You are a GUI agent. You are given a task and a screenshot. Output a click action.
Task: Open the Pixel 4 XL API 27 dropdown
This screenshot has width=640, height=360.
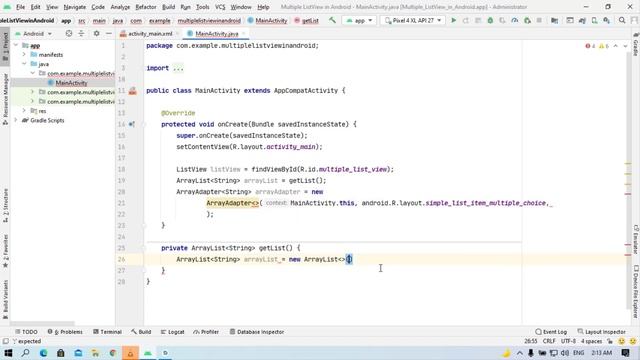point(413,20)
